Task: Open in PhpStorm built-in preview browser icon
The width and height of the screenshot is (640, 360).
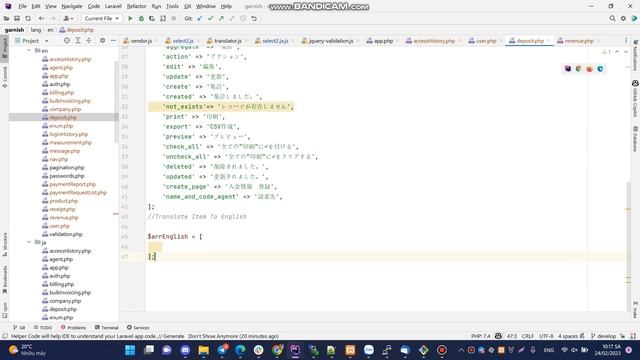Action: point(568,69)
